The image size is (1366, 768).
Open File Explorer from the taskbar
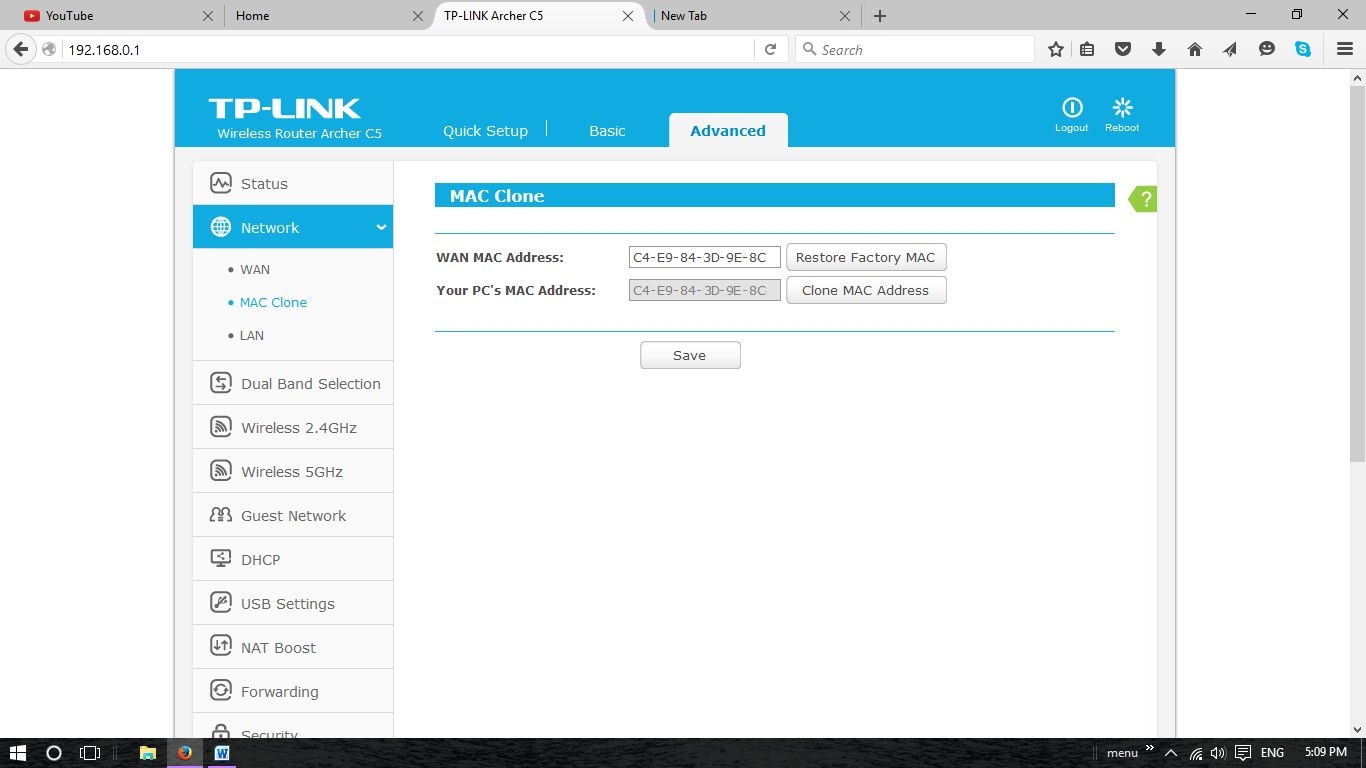[148, 753]
